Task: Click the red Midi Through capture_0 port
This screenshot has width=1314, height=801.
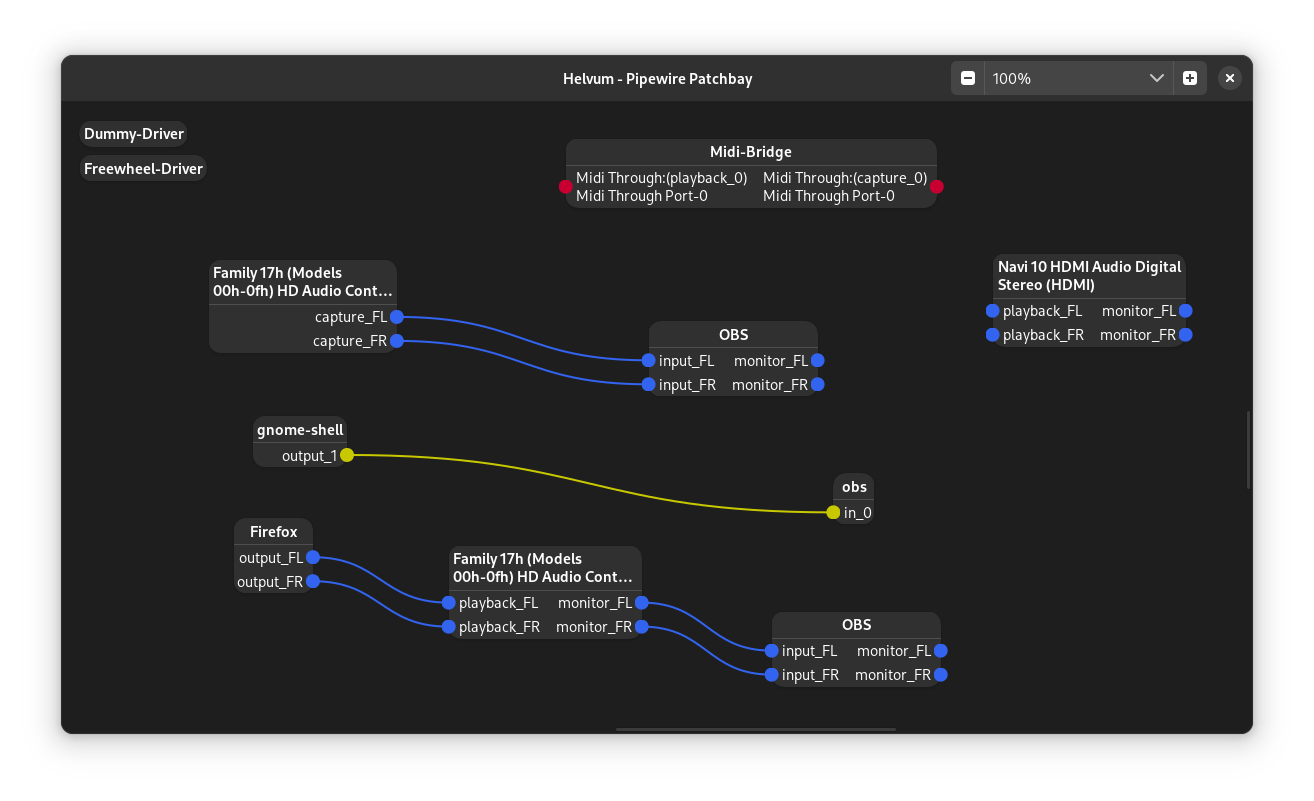Action: 937,186
